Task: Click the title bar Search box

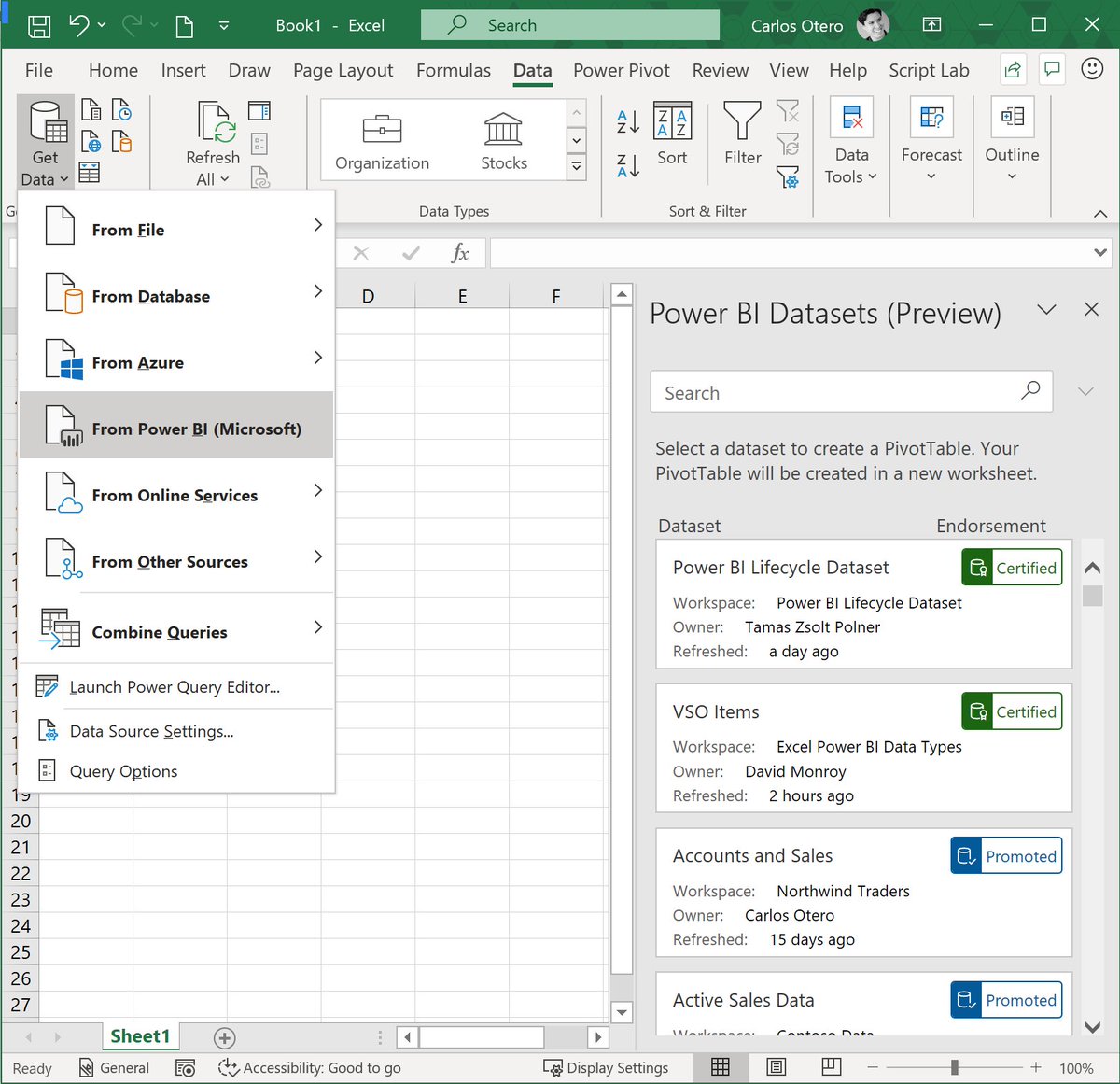Action: [570, 25]
